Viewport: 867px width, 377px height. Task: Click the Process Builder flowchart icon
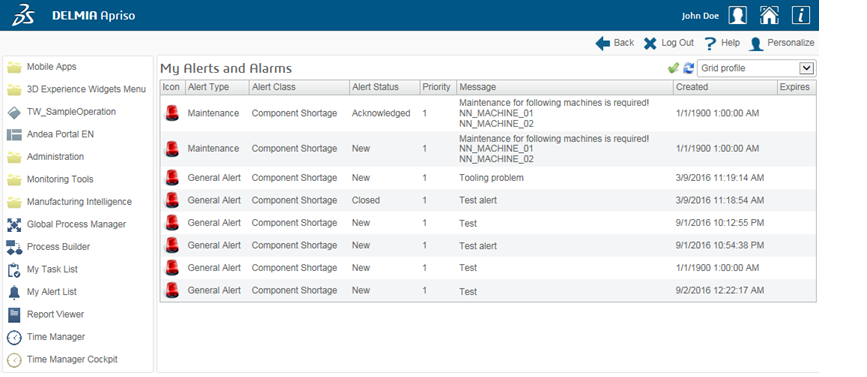pos(14,247)
